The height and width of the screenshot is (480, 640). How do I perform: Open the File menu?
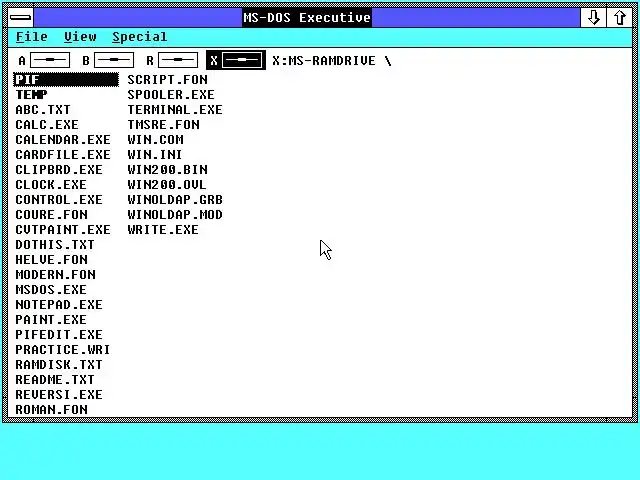pyautogui.click(x=32, y=37)
